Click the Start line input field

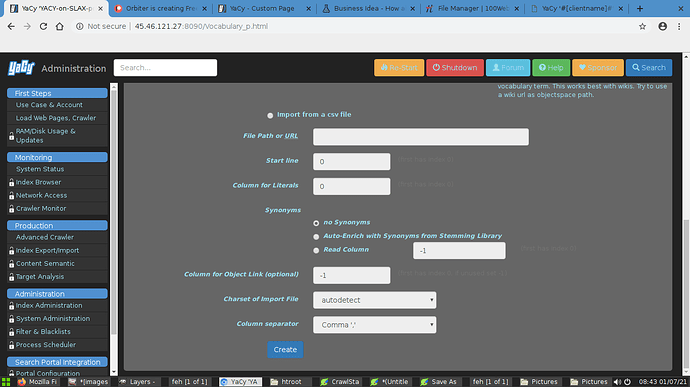pos(352,162)
